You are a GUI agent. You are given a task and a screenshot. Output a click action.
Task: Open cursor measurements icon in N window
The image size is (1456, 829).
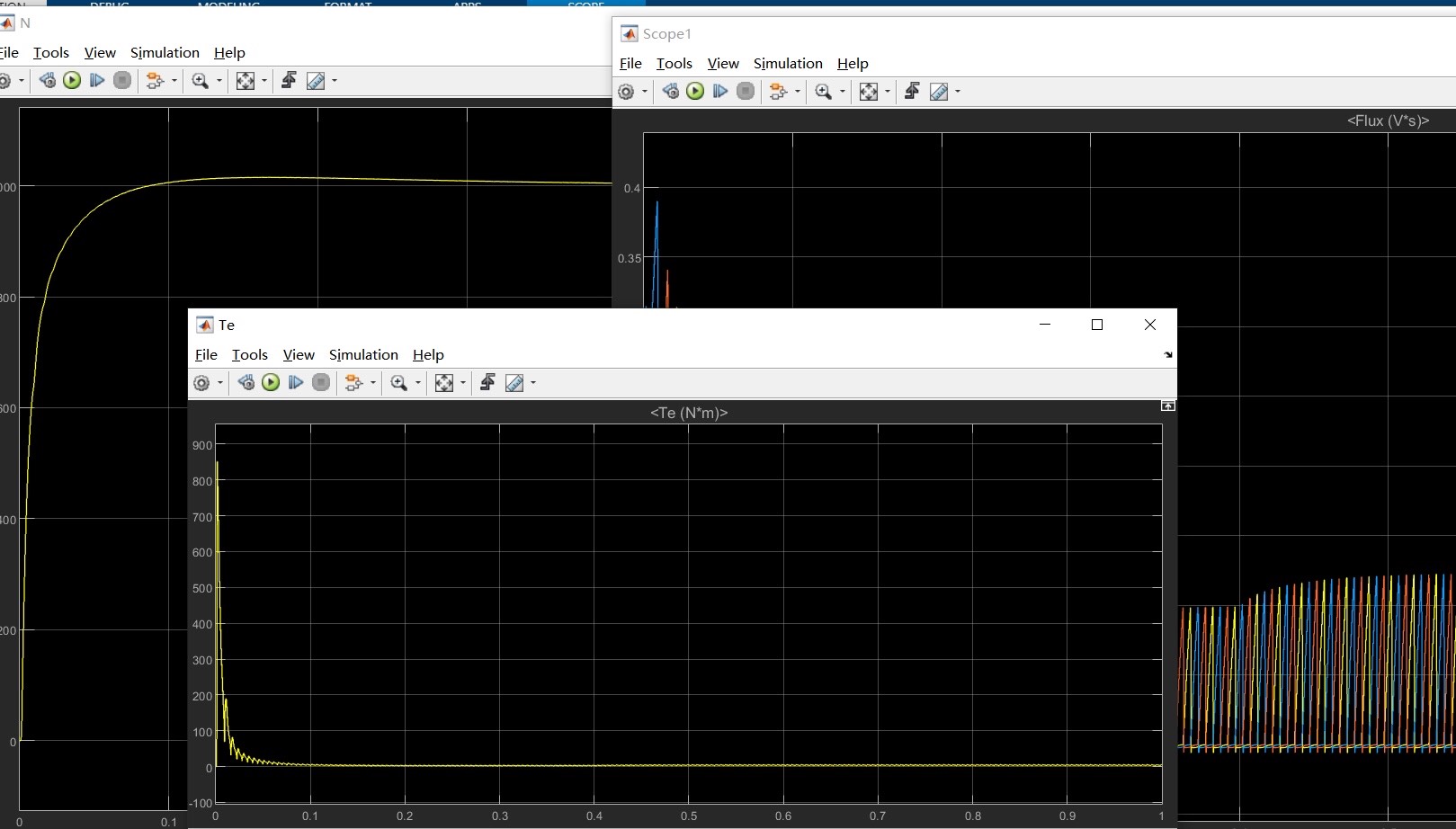click(x=316, y=81)
